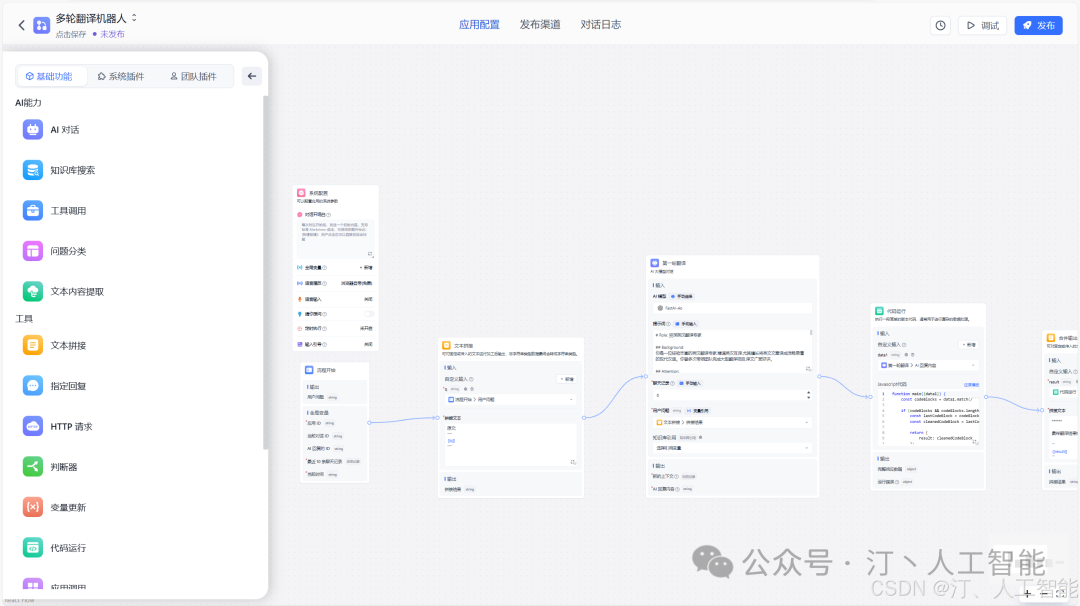
Task: Collapse the node panel with the arrow button
Action: tap(251, 76)
